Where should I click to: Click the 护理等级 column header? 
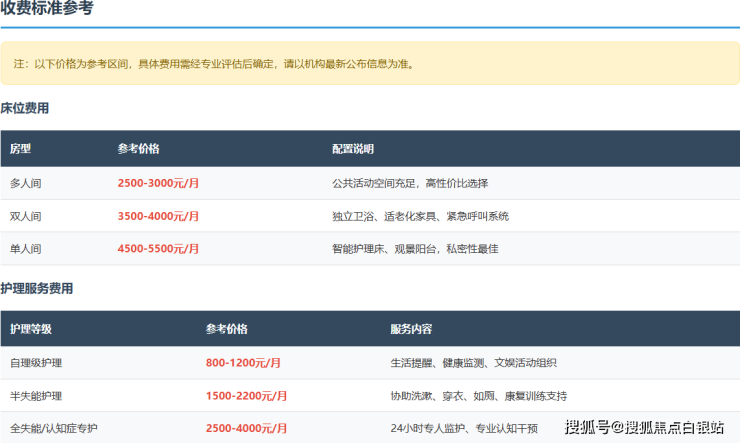pyautogui.click(x=31, y=329)
